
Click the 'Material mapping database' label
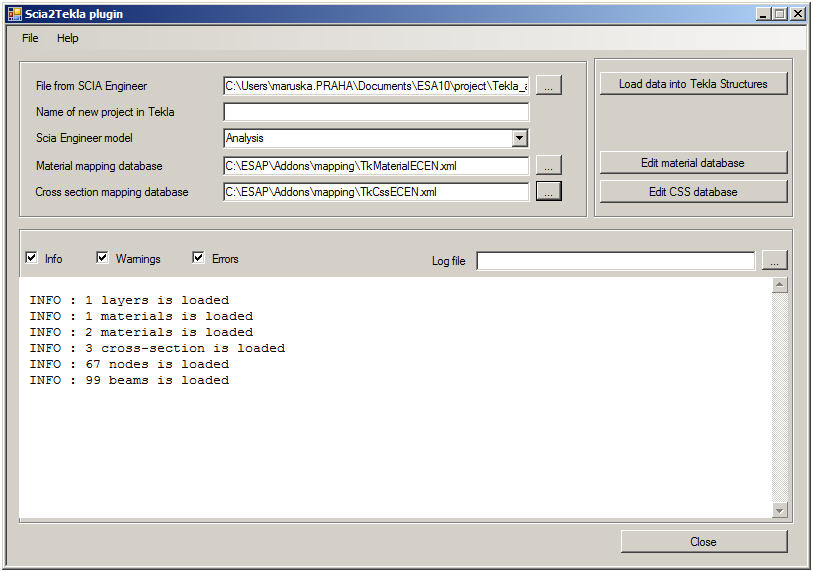pos(99,166)
